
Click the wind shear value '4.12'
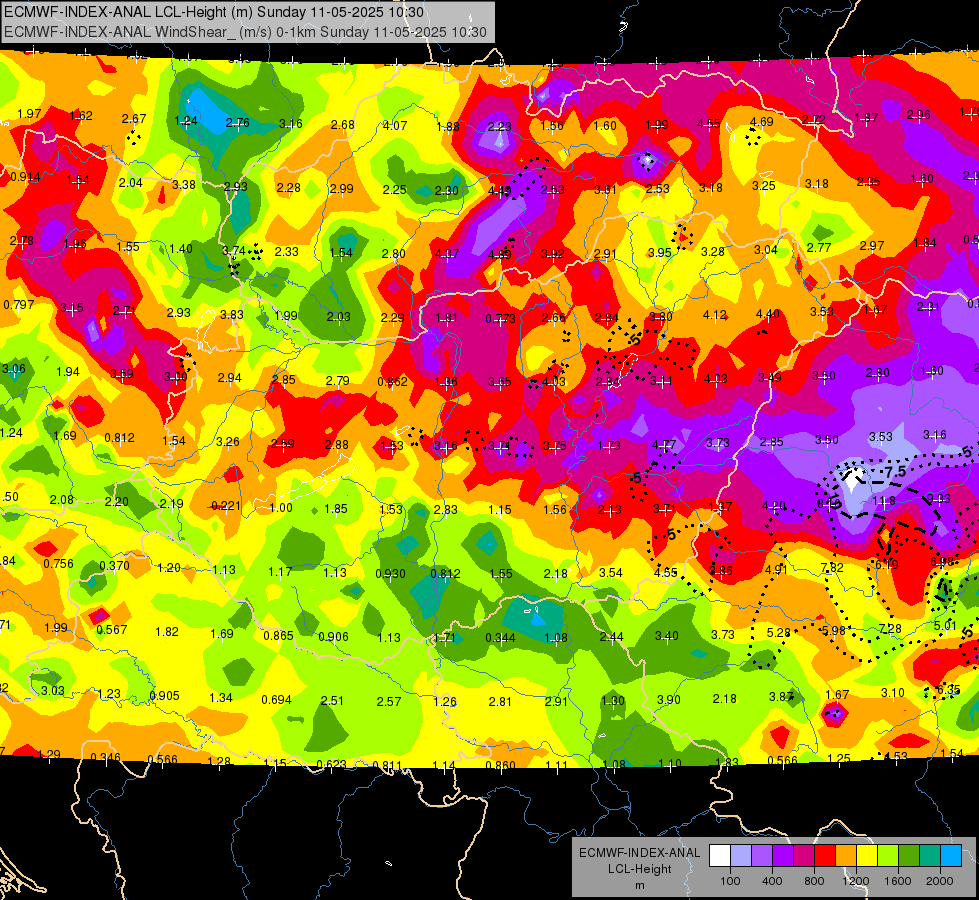(714, 315)
